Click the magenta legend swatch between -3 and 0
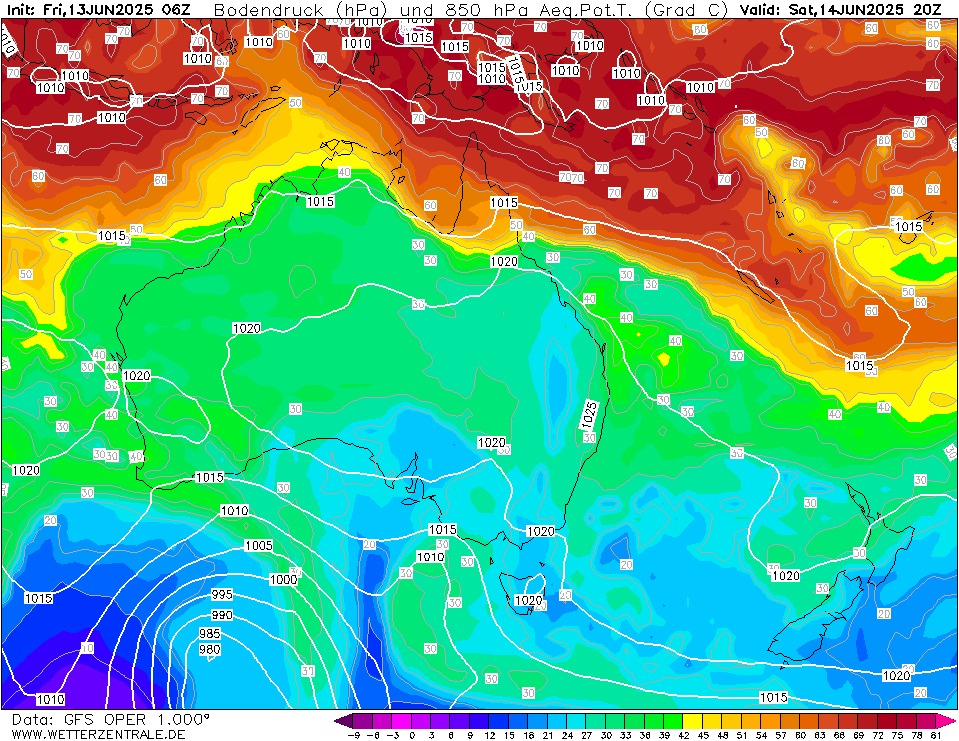This screenshot has width=959, height=741. 401,720
